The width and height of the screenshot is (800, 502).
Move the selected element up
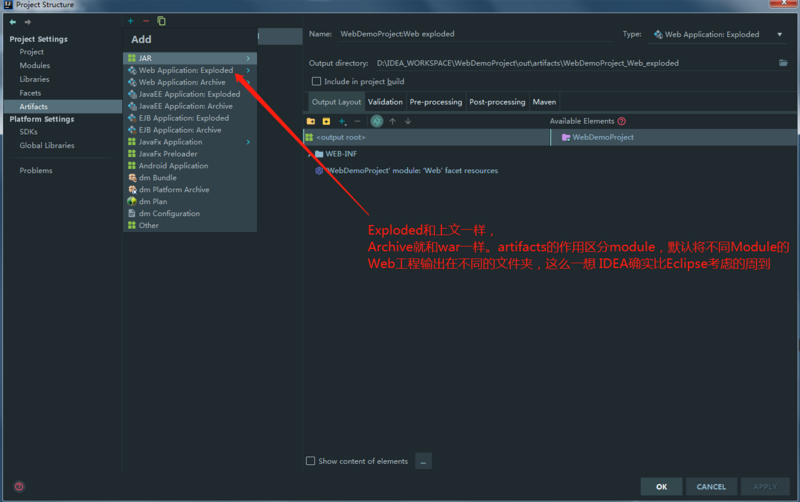[392, 121]
